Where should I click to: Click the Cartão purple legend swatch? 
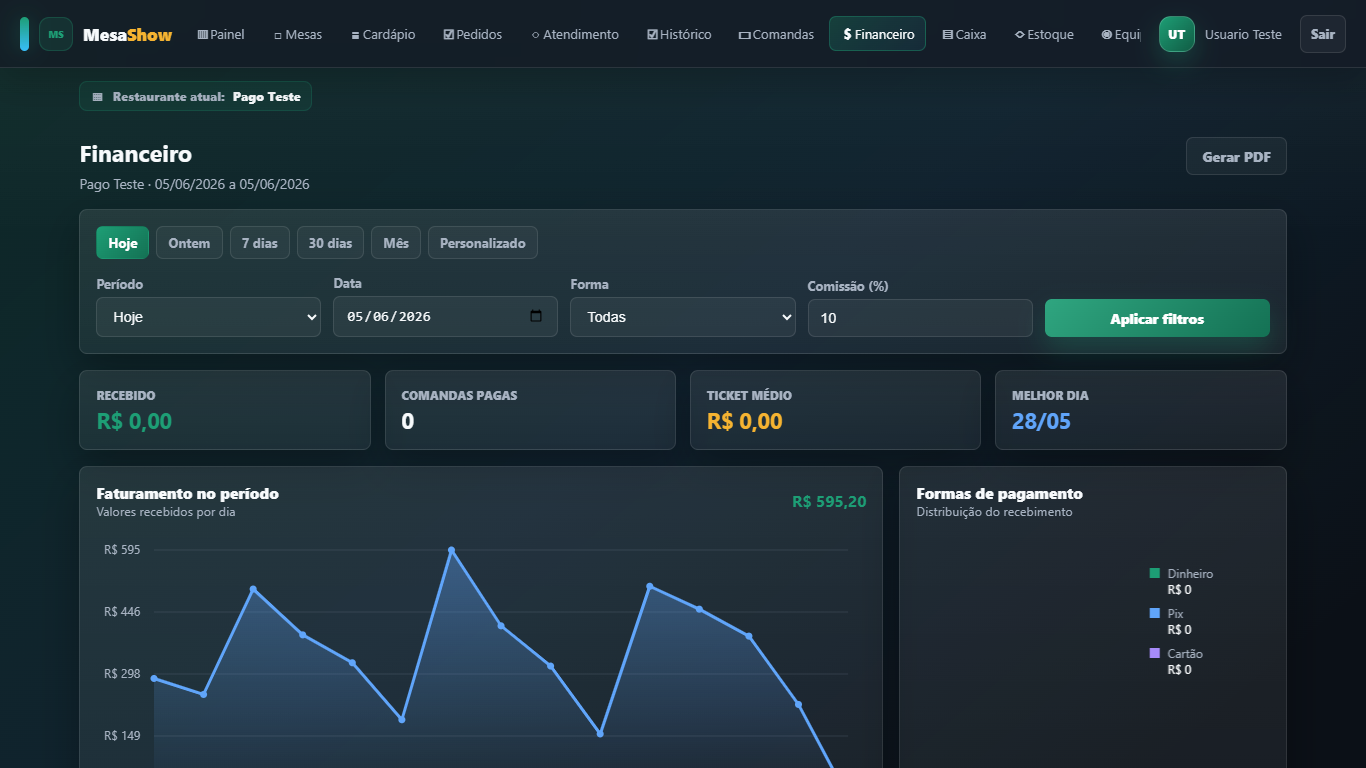point(1155,653)
